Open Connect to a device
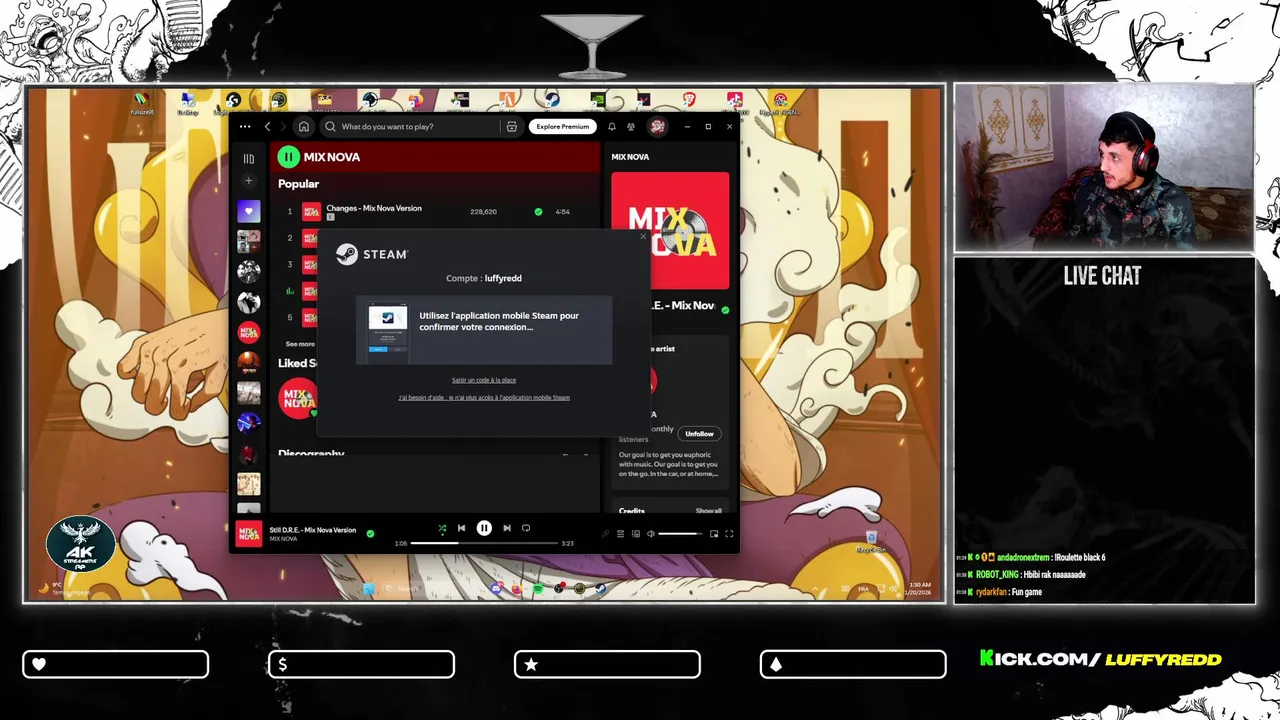Screen dimensions: 1280x720 click(x=635, y=534)
